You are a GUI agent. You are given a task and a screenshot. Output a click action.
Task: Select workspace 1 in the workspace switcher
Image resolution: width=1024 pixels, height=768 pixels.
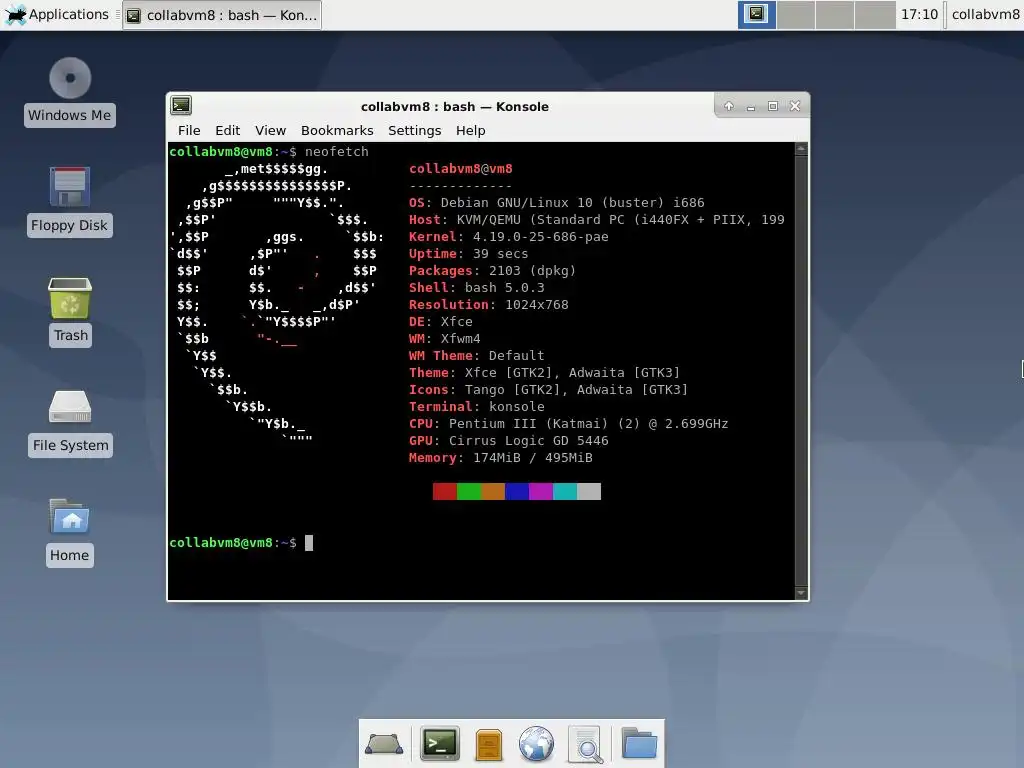[757, 14]
